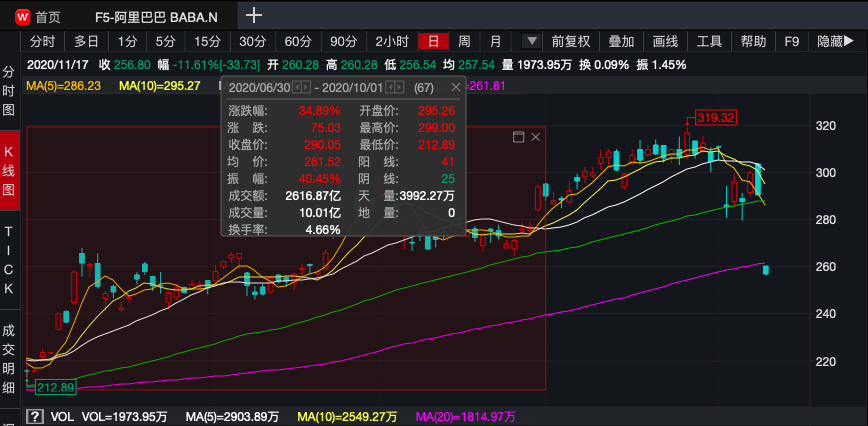The width and height of the screenshot is (868, 426).
Task: Switch to the 分时 period view
Action: (x=42, y=42)
